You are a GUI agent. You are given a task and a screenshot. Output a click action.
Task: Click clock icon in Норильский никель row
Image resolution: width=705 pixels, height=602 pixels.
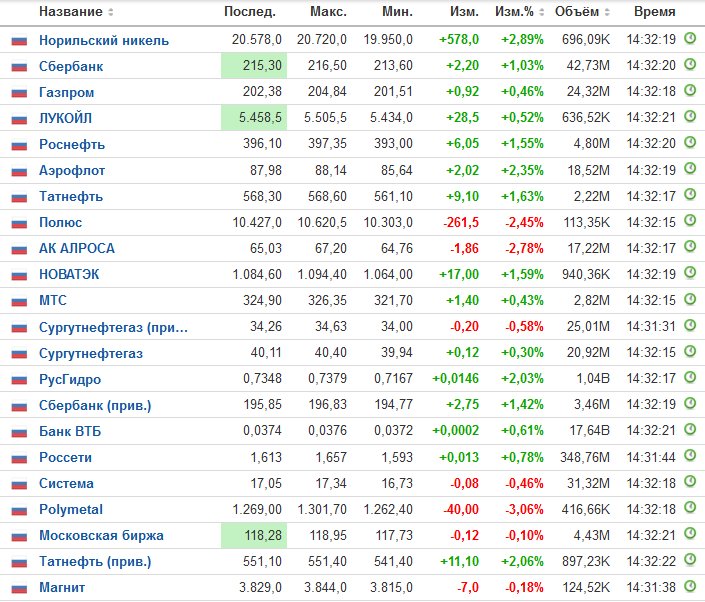click(x=690, y=39)
